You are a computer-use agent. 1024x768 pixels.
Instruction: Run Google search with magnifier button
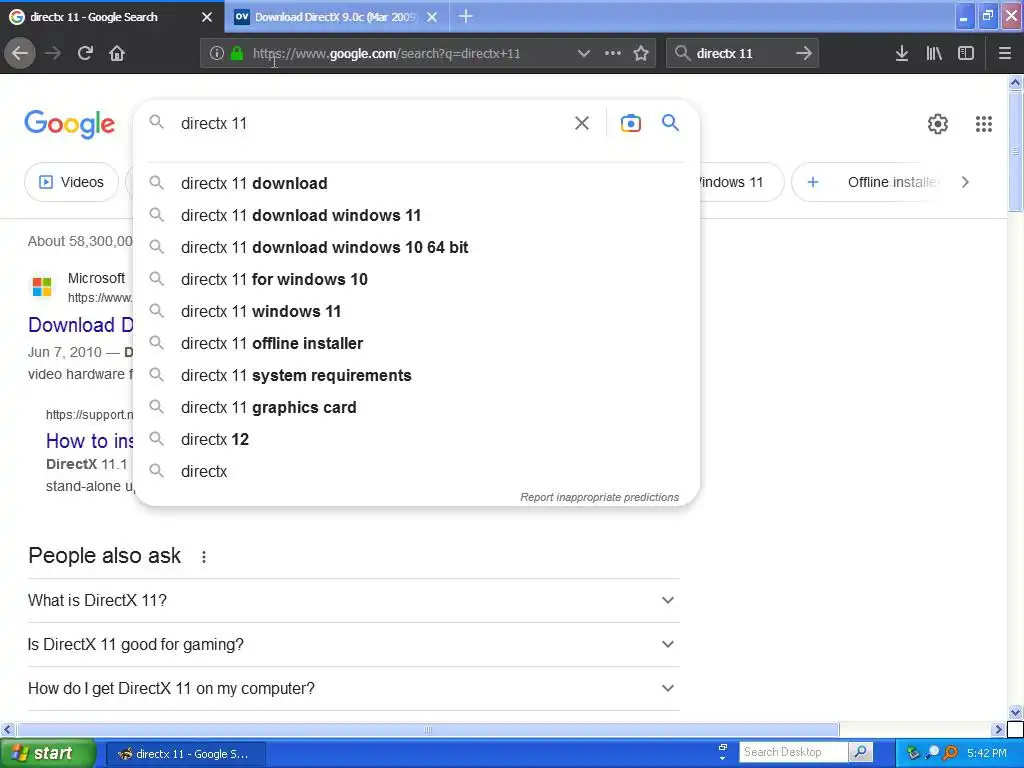click(x=670, y=123)
